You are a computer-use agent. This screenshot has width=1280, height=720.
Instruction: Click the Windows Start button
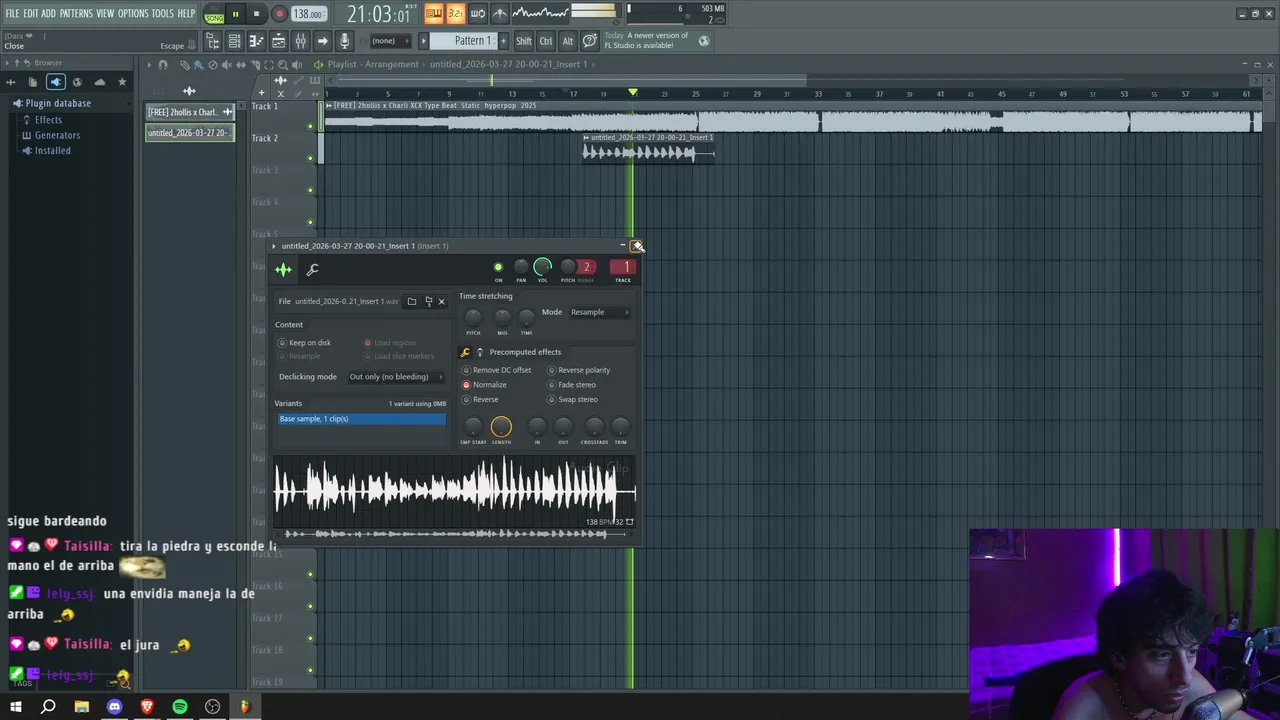pyautogui.click(x=15, y=707)
